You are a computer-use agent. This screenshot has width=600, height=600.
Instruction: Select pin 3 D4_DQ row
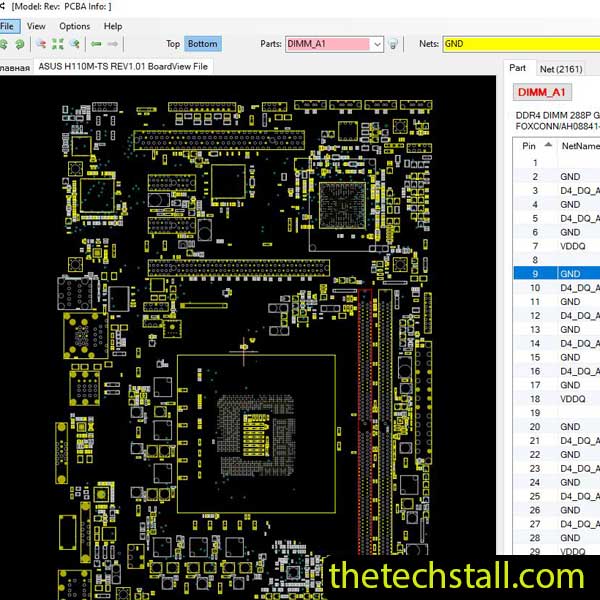coord(557,191)
